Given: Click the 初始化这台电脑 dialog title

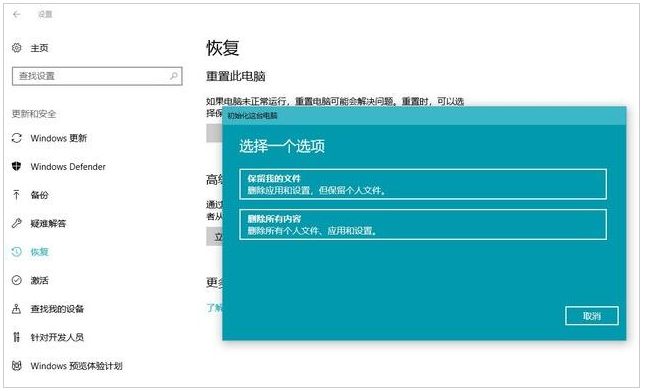Looking at the screenshot, I should [252, 116].
